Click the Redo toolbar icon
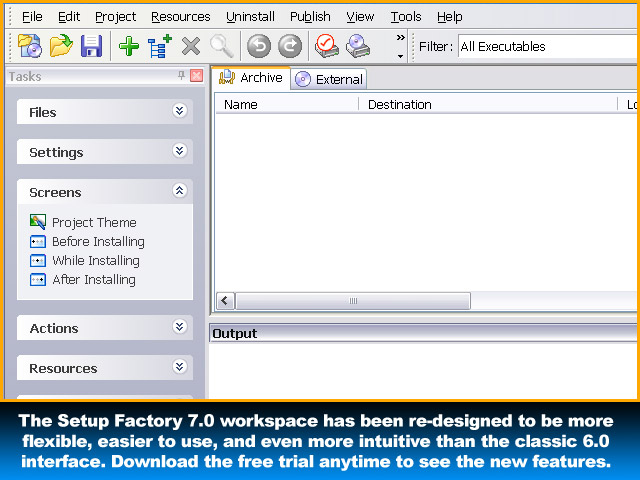 point(290,46)
